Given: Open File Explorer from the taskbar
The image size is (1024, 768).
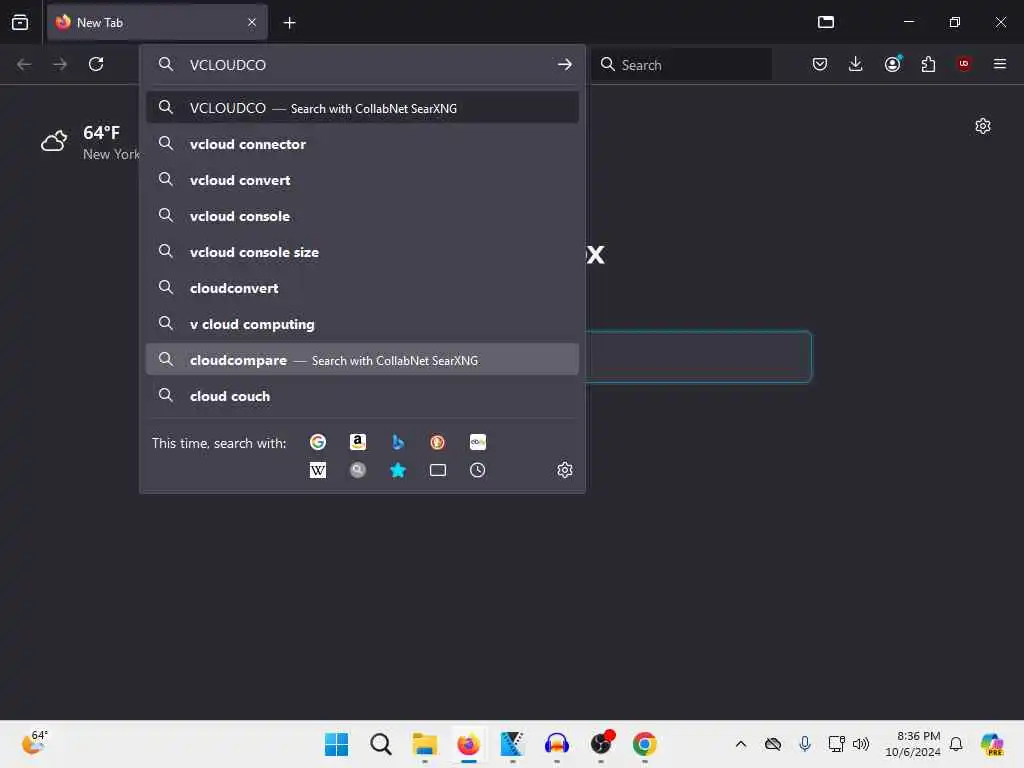Looking at the screenshot, I should (x=424, y=744).
